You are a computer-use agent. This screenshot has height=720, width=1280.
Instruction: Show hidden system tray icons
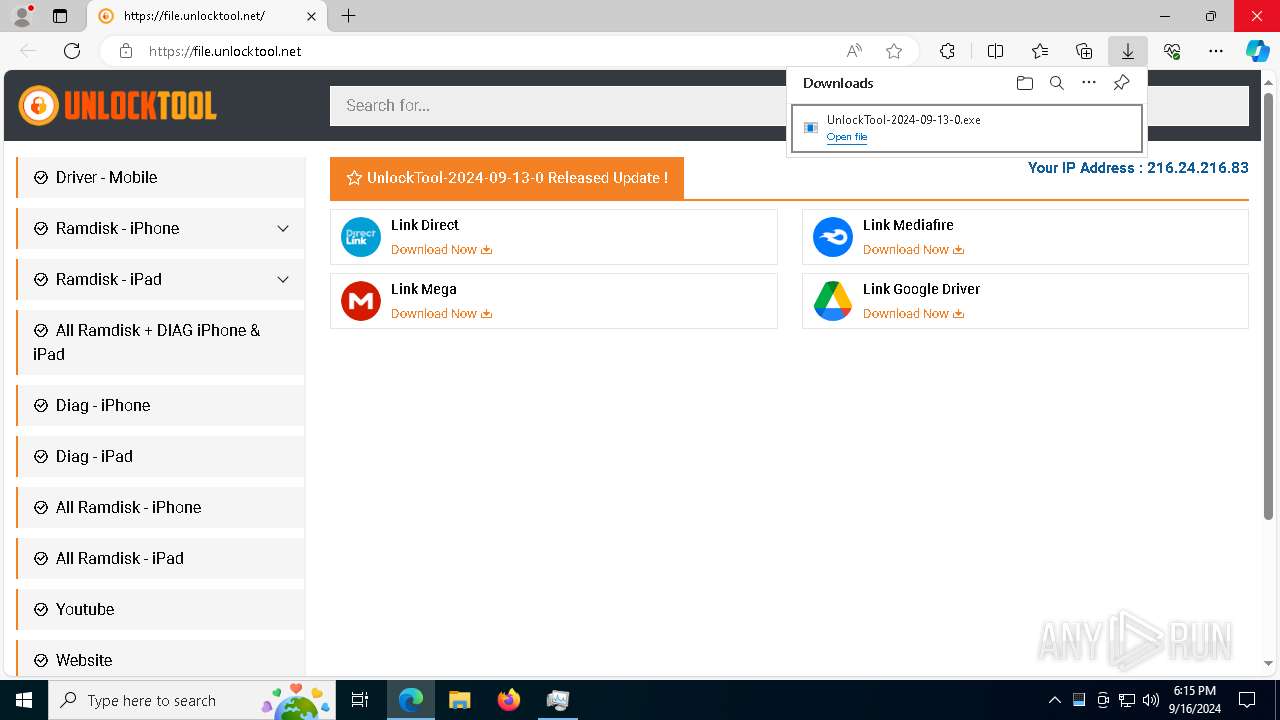coord(1054,700)
